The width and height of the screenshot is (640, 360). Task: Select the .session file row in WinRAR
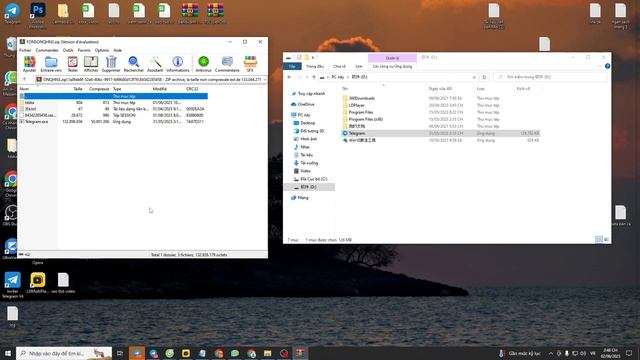tap(113, 115)
